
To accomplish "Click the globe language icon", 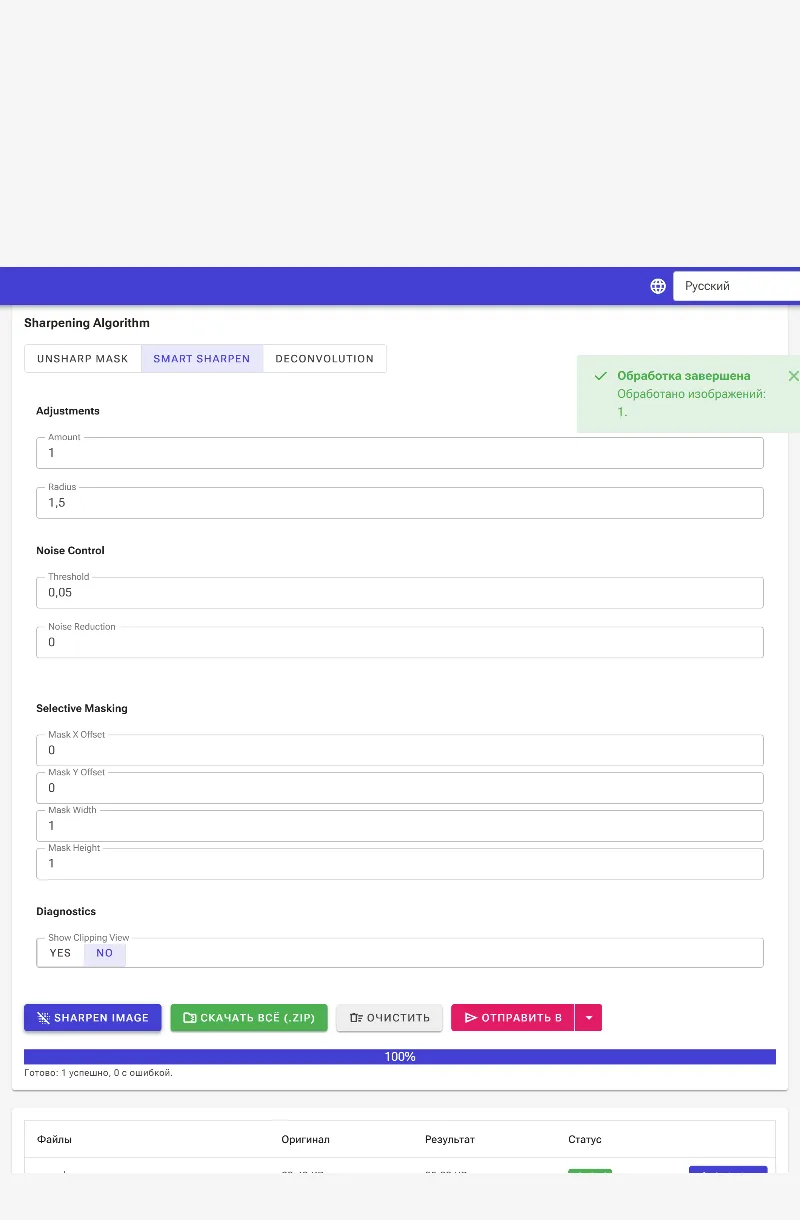I will coord(658,286).
